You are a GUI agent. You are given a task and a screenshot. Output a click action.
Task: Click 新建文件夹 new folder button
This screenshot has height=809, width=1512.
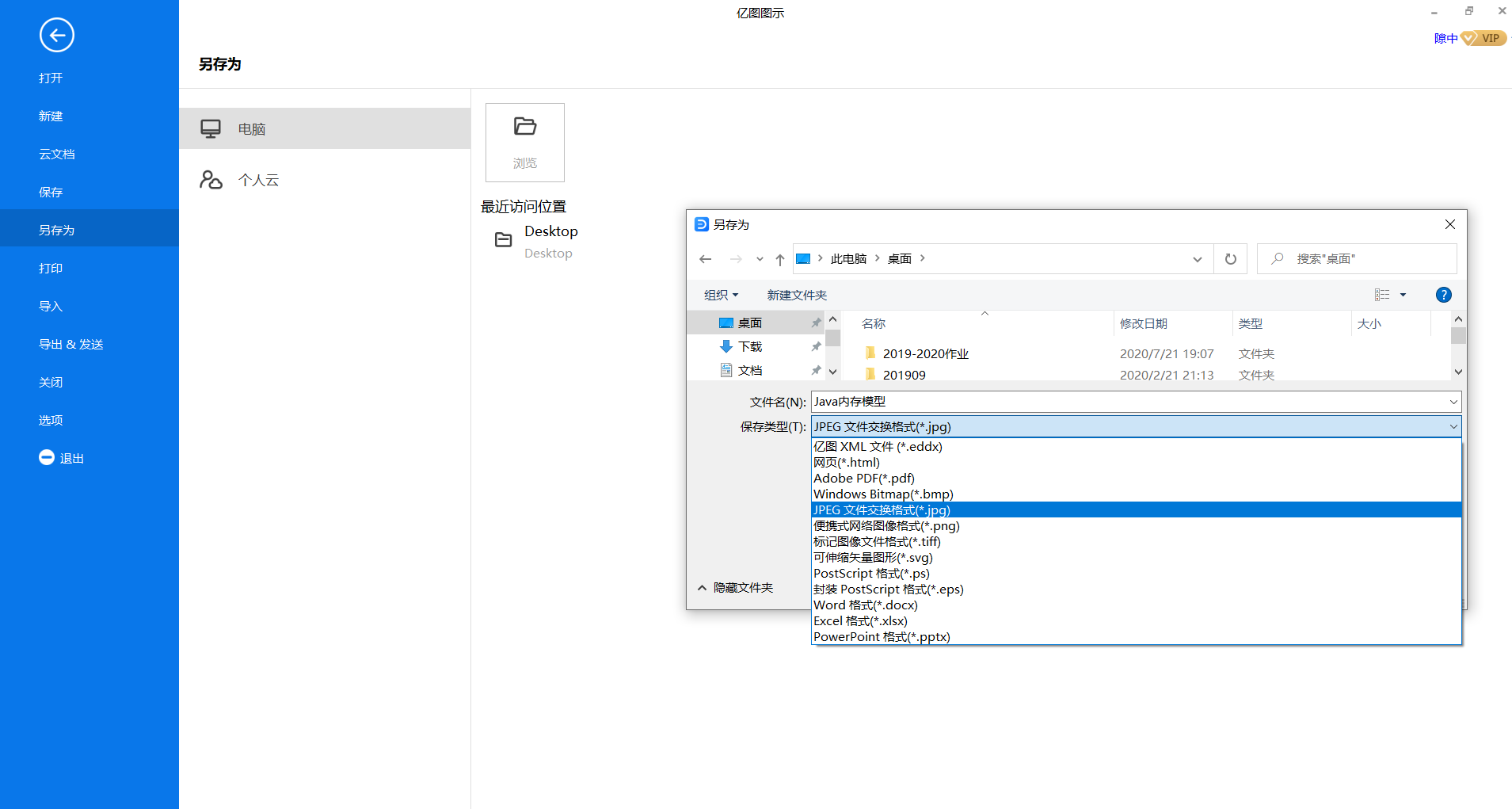point(797,295)
